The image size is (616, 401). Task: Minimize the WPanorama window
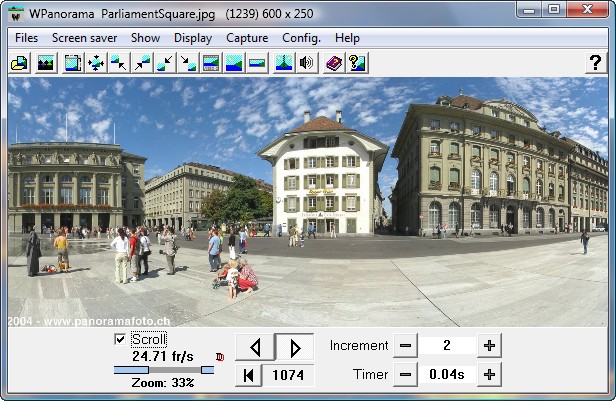529,10
